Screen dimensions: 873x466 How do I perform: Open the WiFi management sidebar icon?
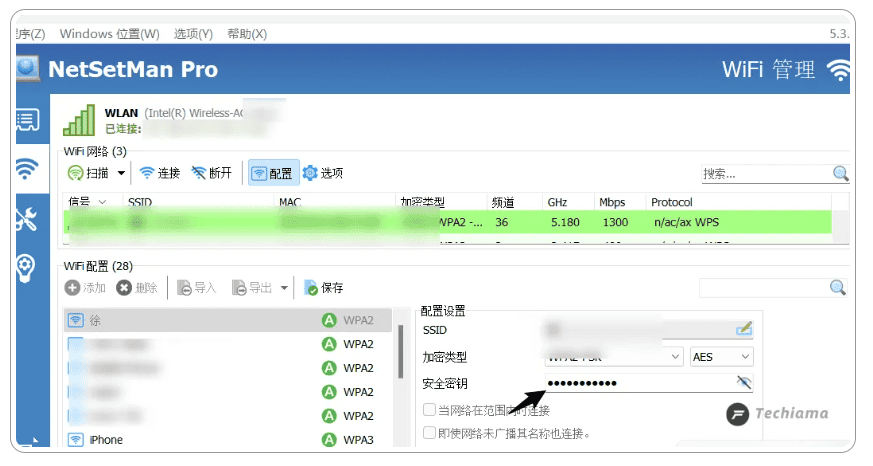(x=27, y=168)
